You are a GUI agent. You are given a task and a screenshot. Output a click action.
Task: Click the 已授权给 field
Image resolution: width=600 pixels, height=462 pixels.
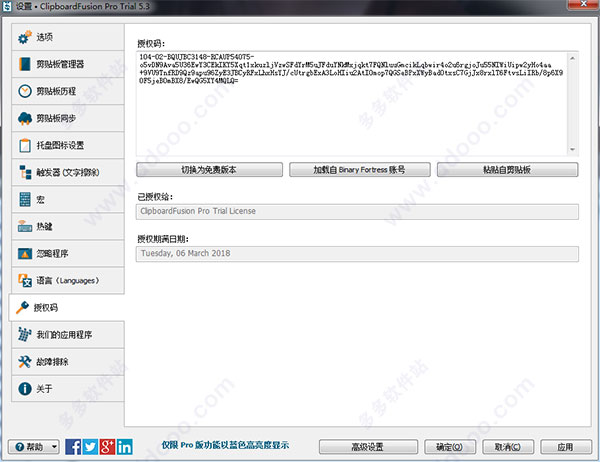357,211
